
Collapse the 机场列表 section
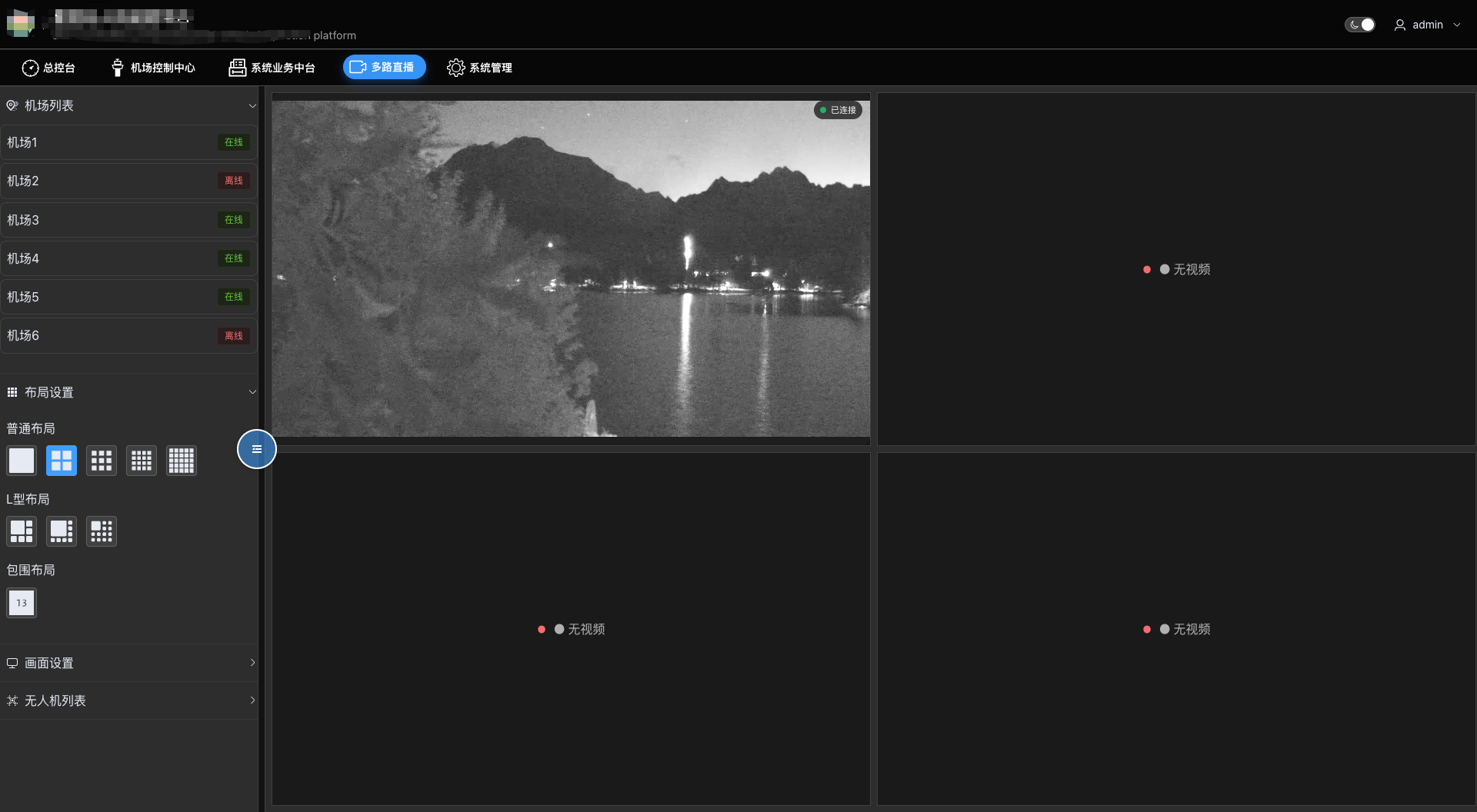click(x=252, y=106)
